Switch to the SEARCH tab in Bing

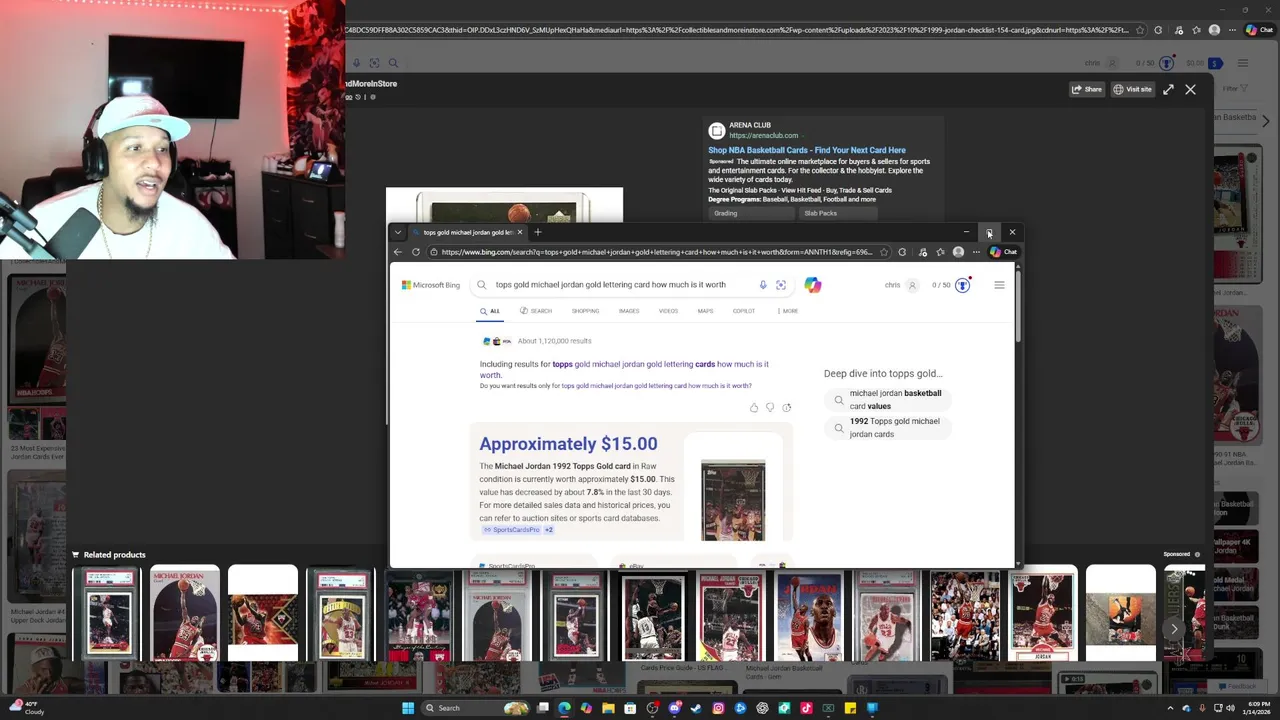click(536, 311)
